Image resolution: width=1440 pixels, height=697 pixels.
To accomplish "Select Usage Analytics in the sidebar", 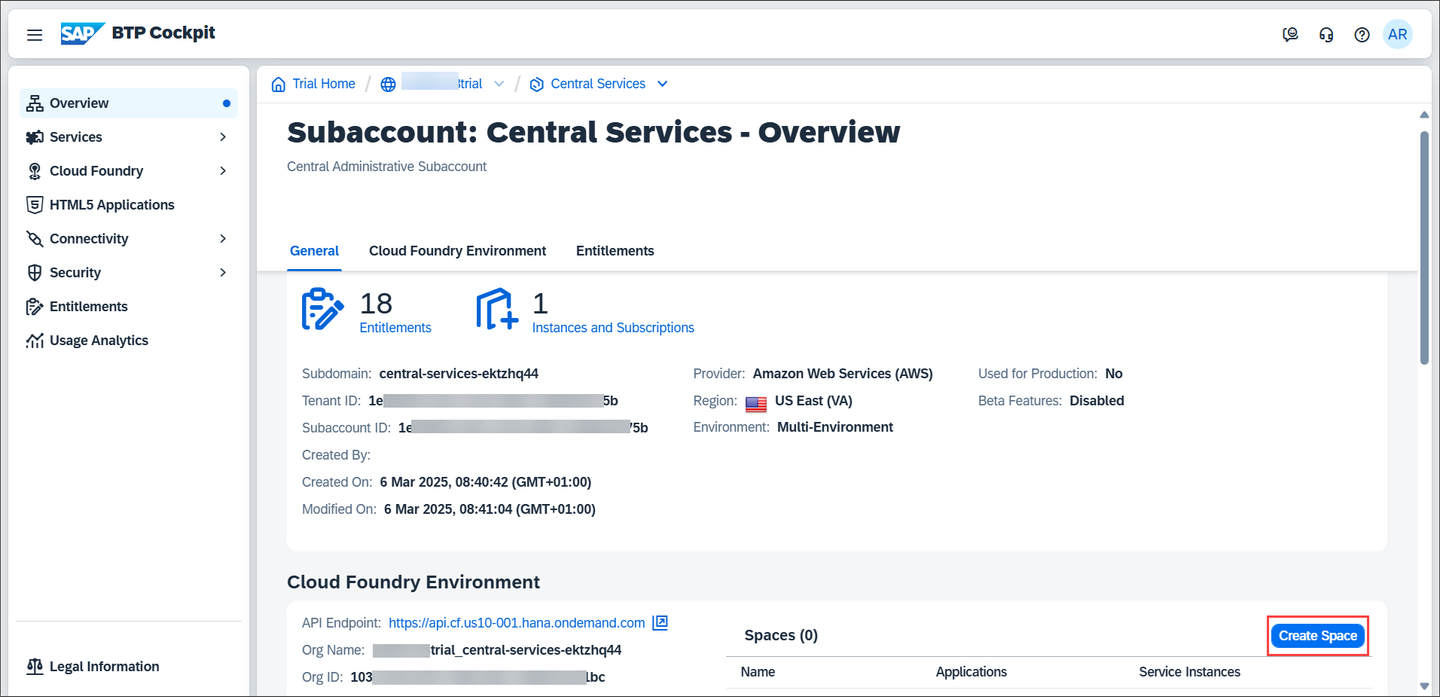I will click(x=129, y=341).
